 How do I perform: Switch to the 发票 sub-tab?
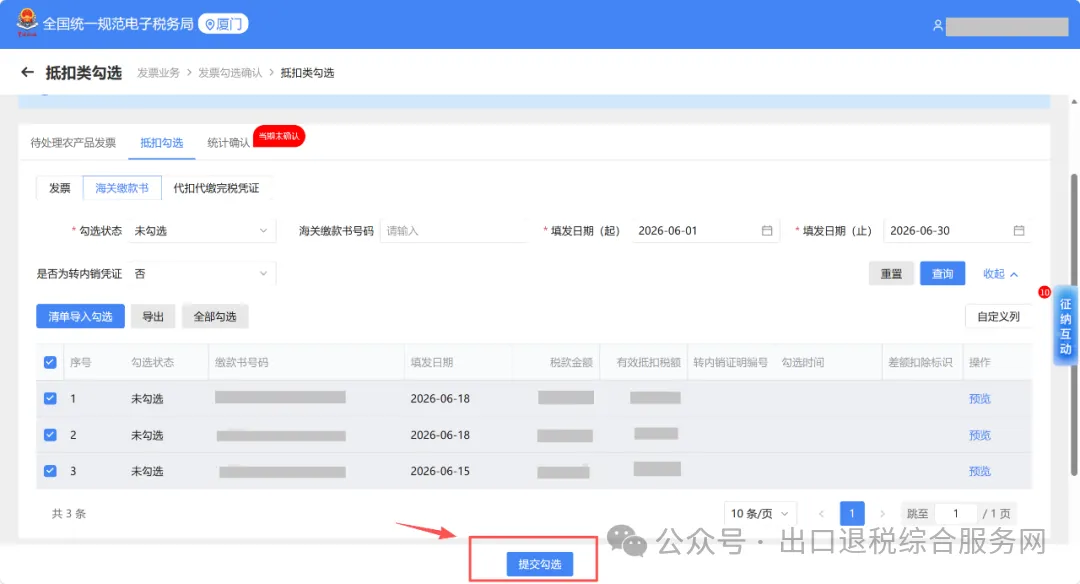(x=59, y=188)
